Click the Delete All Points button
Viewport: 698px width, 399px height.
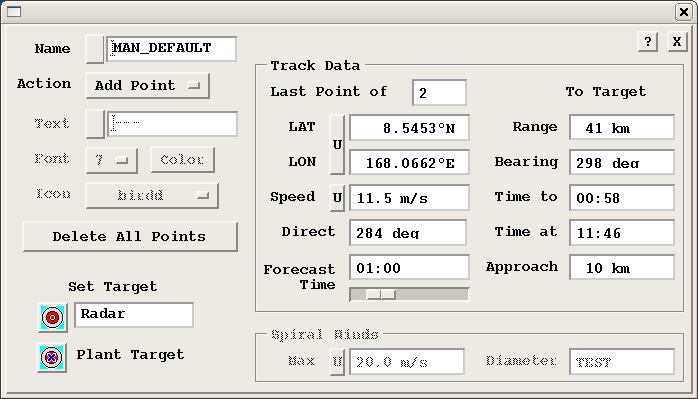coord(130,236)
